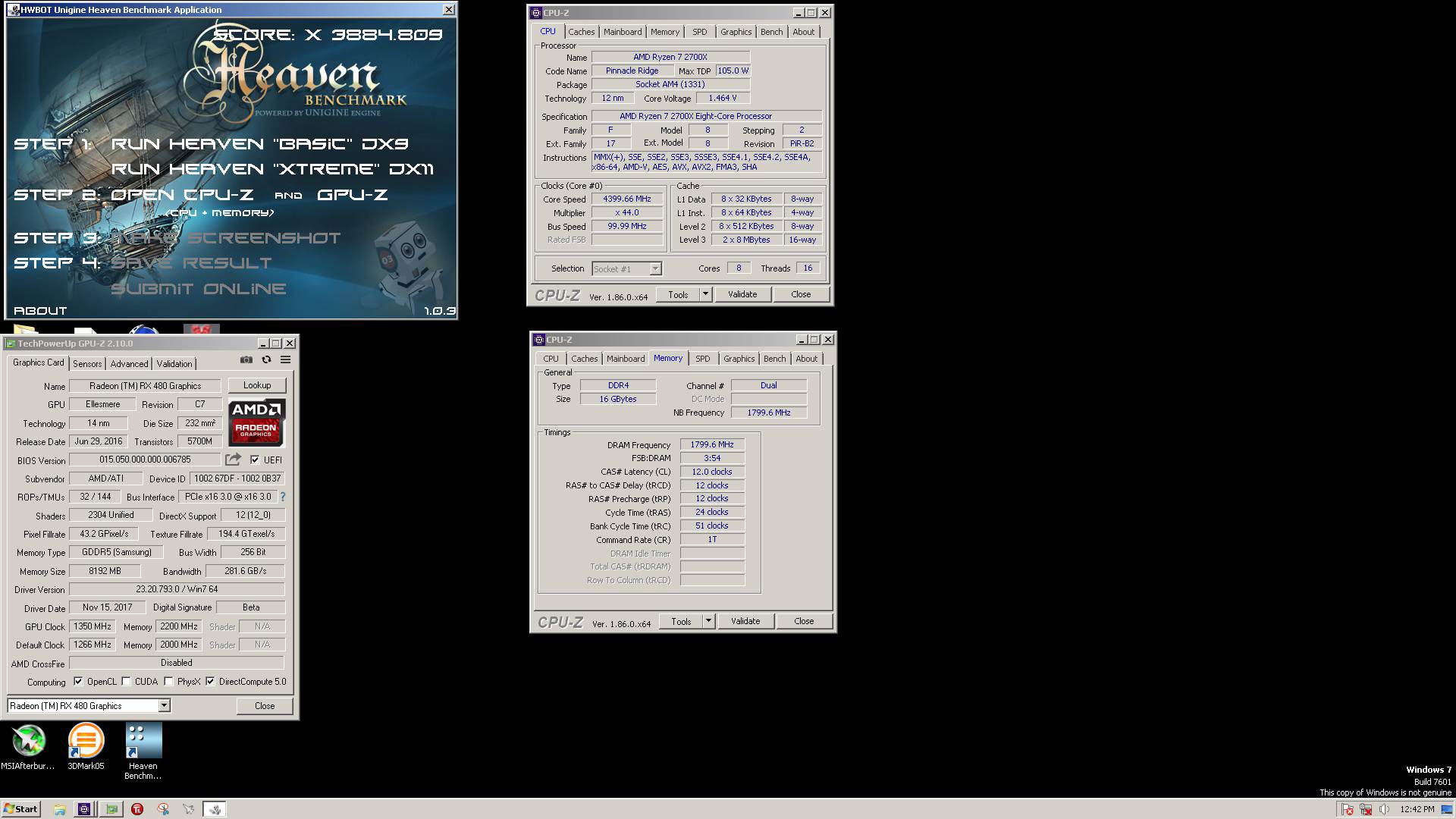Click the red TL taskbar icon
This screenshot has width=1456, height=819.
click(x=137, y=809)
